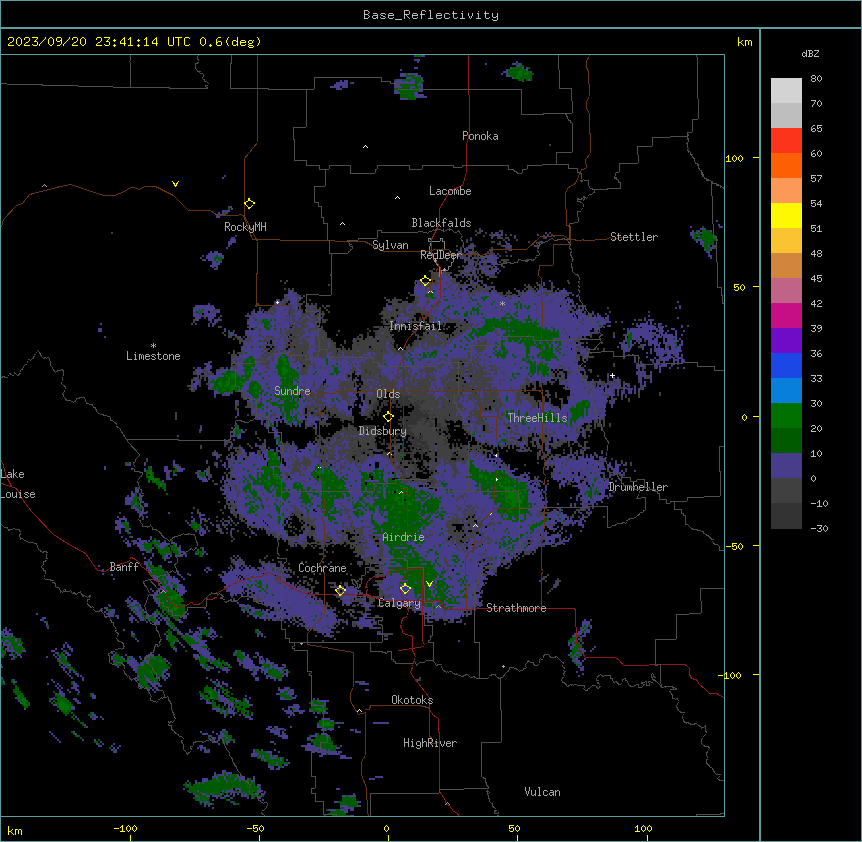
Task: Click the Lake Louise label
Action: pos(18,484)
